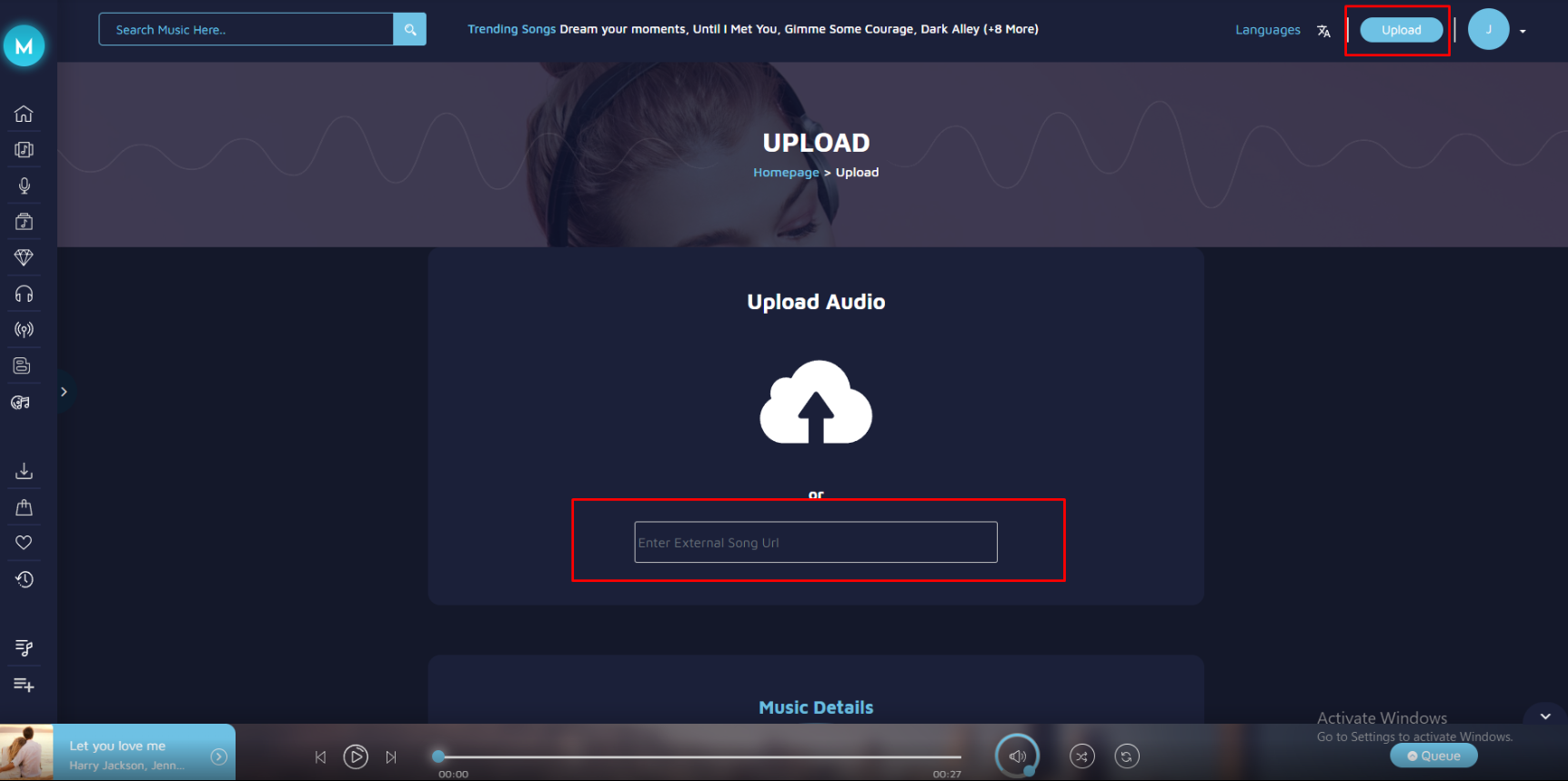Click the Let you love me track title
The width and height of the screenshot is (1568, 781).
pyautogui.click(x=117, y=746)
